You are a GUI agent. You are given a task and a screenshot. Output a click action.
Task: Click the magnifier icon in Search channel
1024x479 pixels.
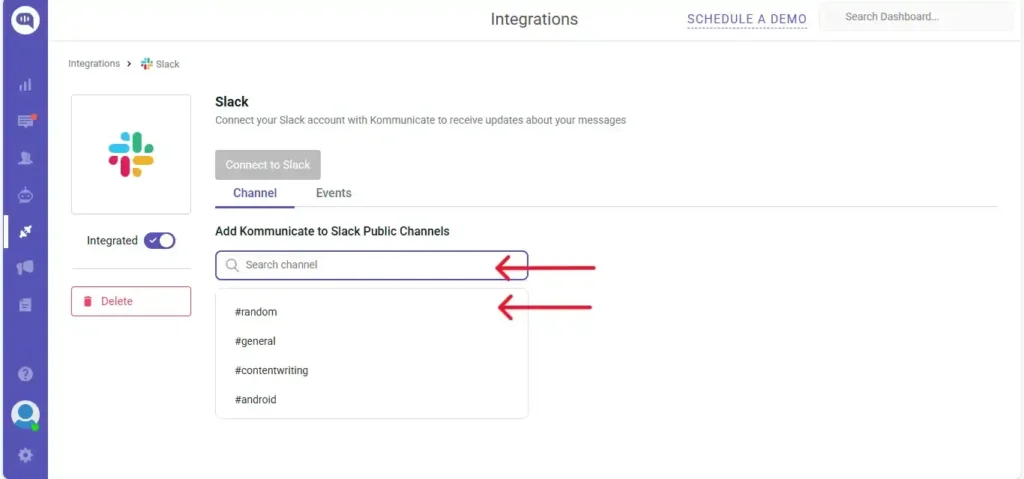(x=232, y=265)
